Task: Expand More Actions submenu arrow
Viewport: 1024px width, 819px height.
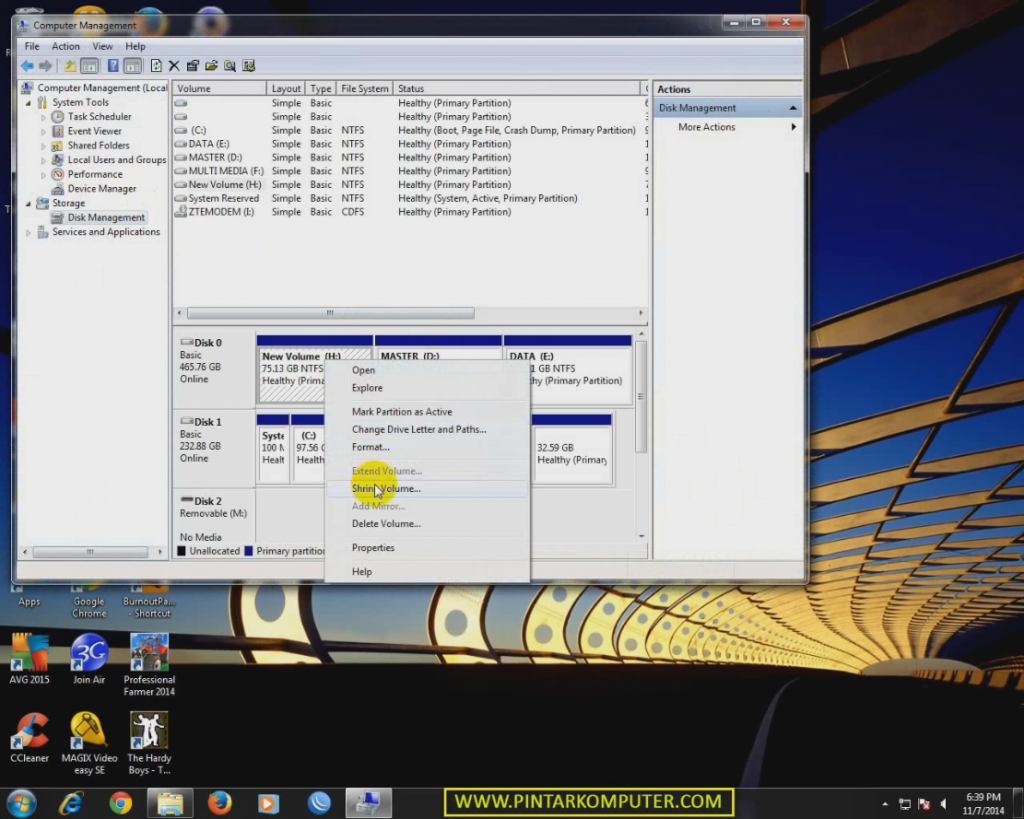Action: [x=793, y=127]
